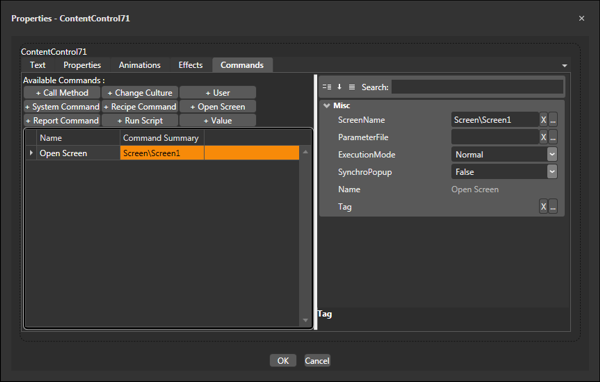The height and width of the screenshot is (382, 600).
Task: Open the ExecutionMode dropdown
Action: [552, 154]
